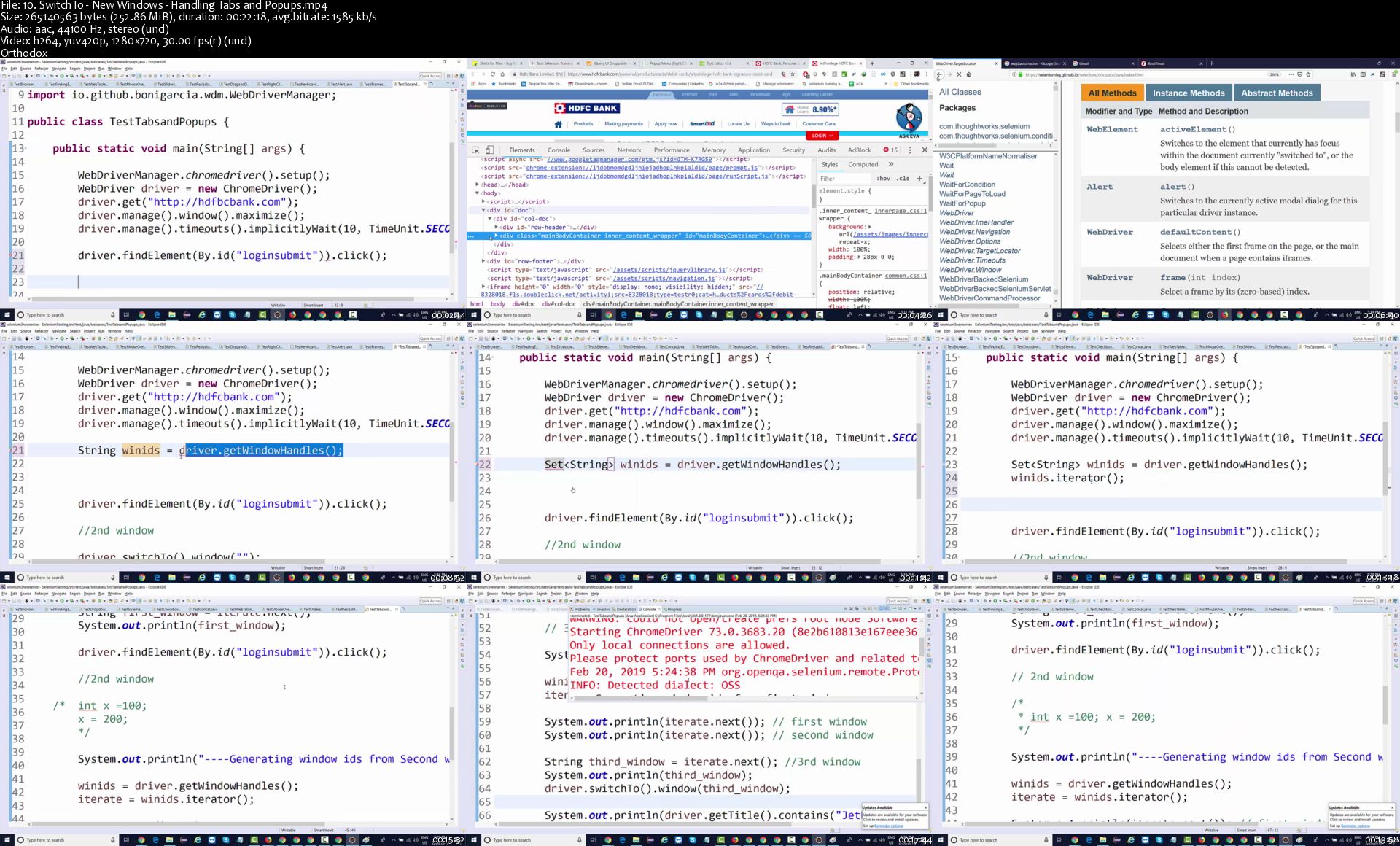Click the DevTools three-dot customize menu icon
Viewport: 1400px width, 846px height.
(x=909, y=150)
